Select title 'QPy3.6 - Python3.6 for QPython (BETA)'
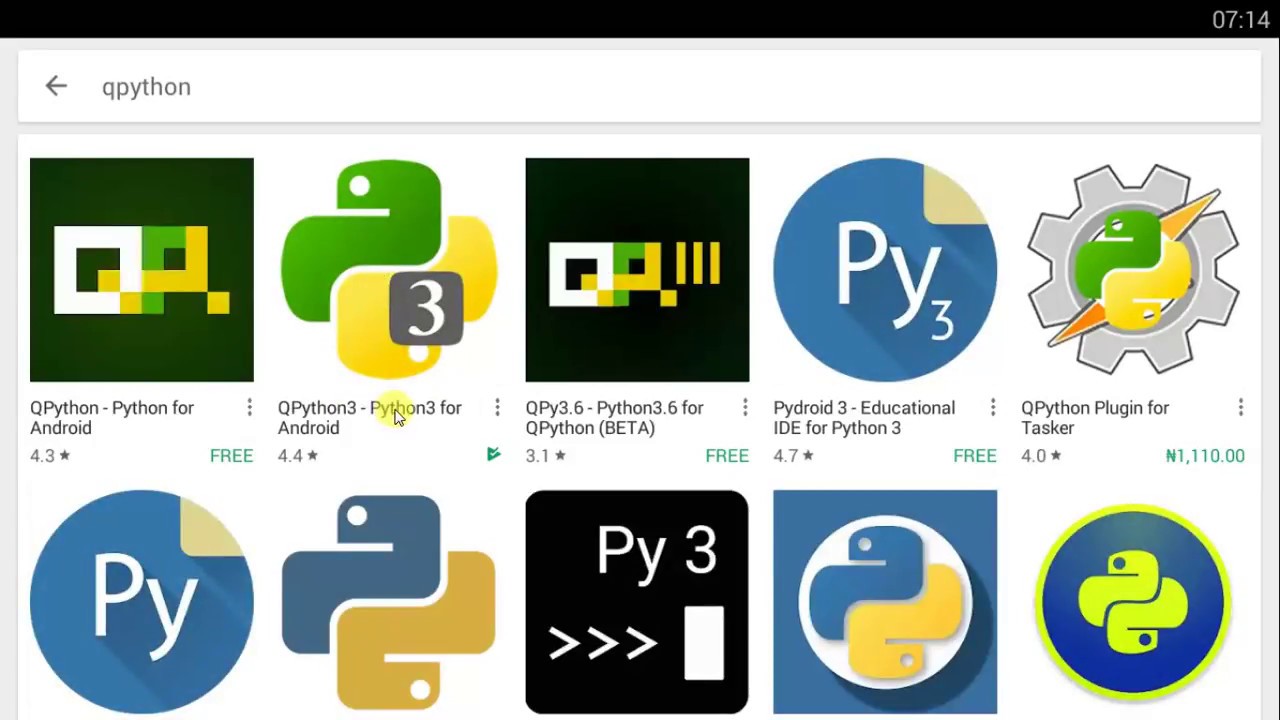Image resolution: width=1280 pixels, height=720 pixels. 615,418
